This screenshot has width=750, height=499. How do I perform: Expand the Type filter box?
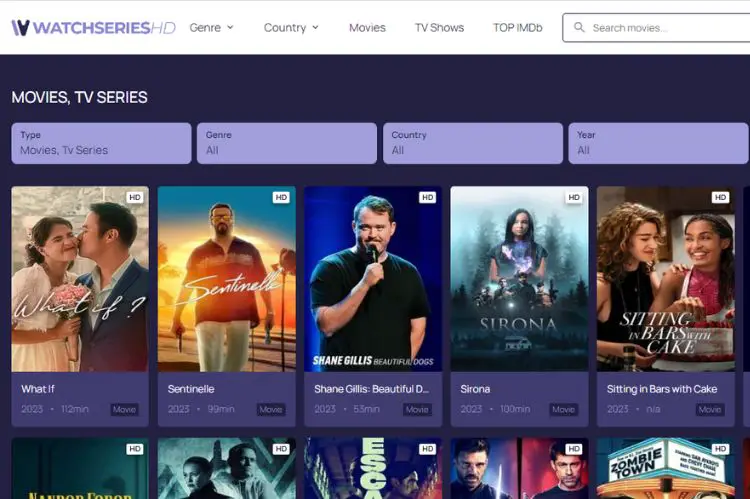pyautogui.click(x=101, y=144)
